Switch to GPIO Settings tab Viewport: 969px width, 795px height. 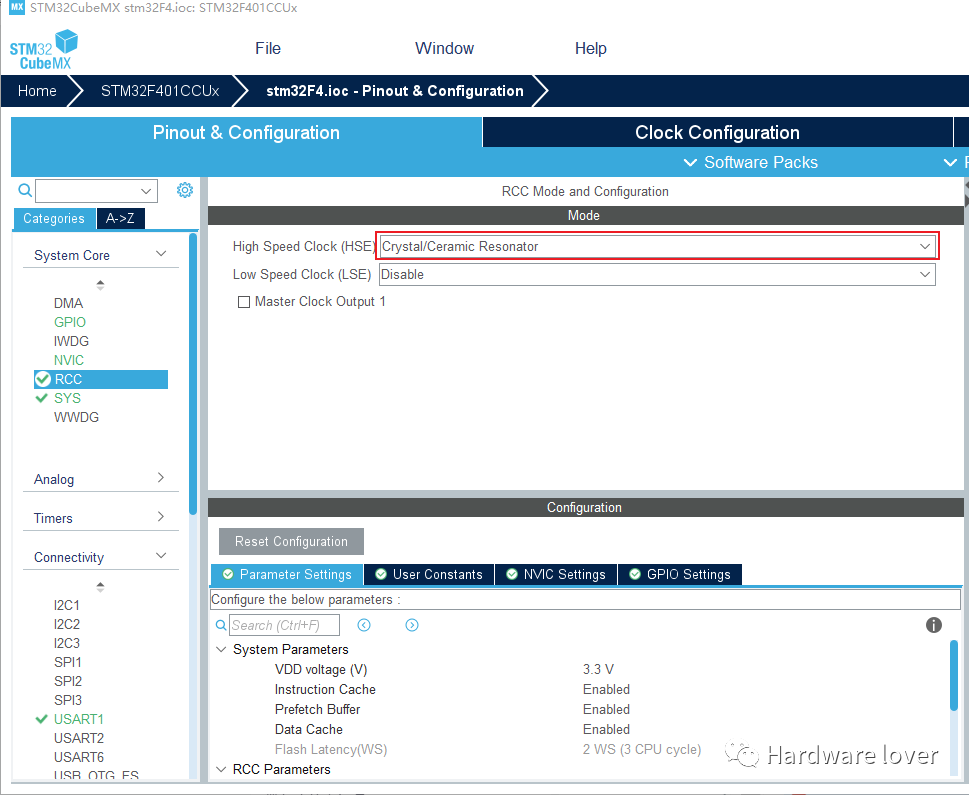pos(680,574)
